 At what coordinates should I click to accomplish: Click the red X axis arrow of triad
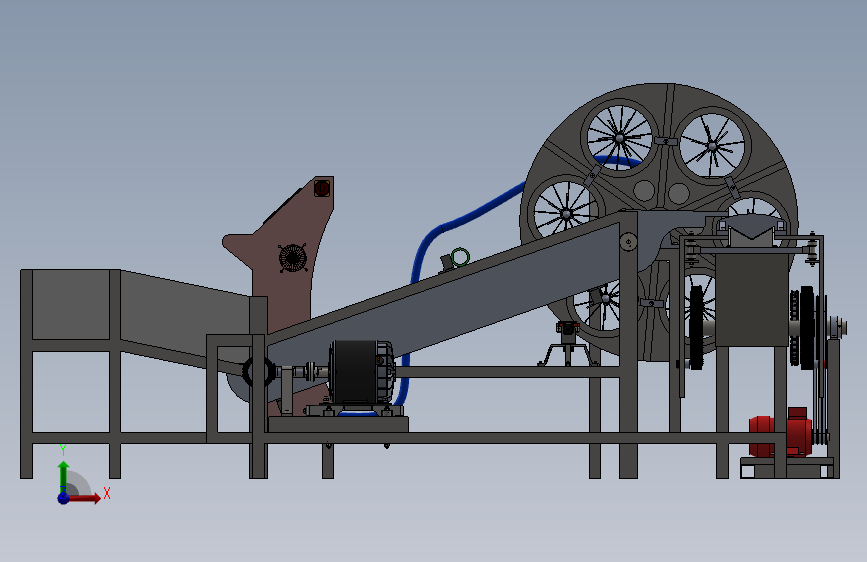[85, 498]
